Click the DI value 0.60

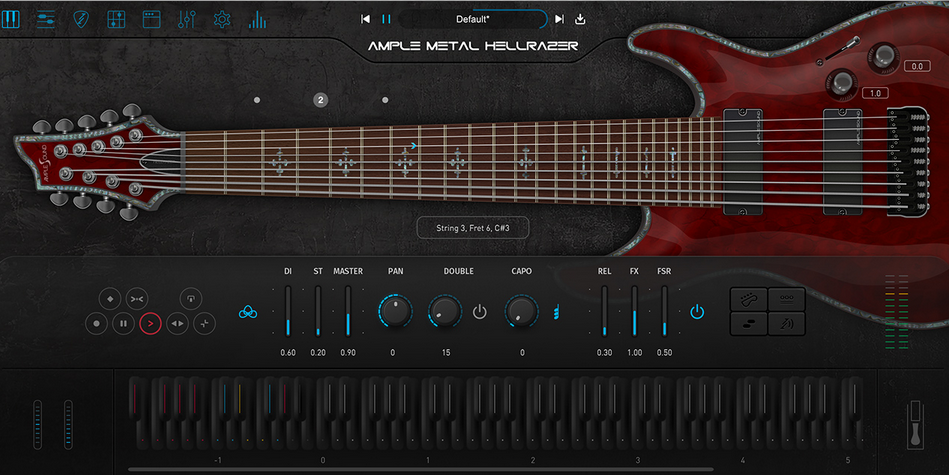[x=288, y=353]
